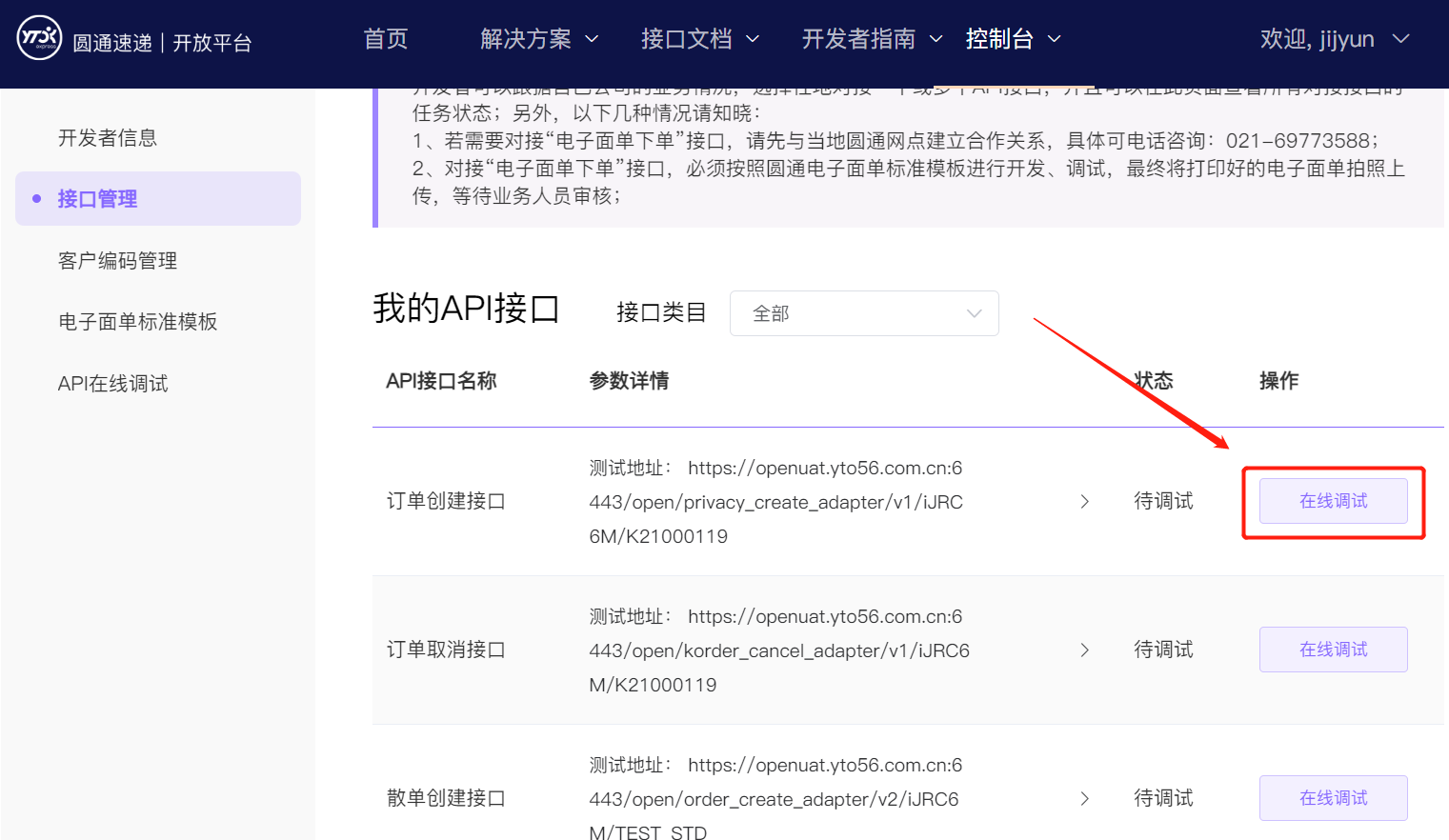Click the 圆通速递 | 开放平台 title text
1449x840 pixels.
162,43
